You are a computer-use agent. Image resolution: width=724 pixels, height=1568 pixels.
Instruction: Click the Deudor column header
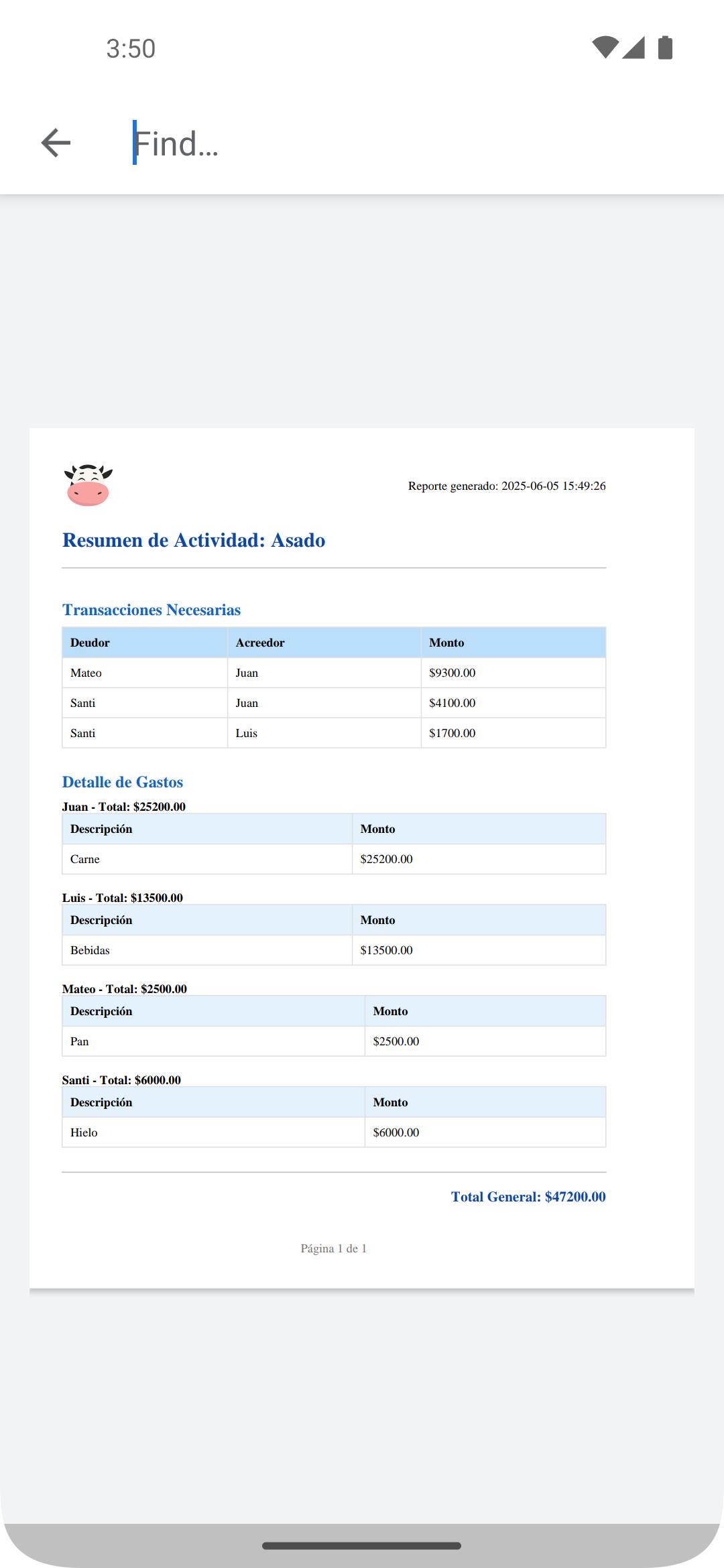pyautogui.click(x=90, y=643)
